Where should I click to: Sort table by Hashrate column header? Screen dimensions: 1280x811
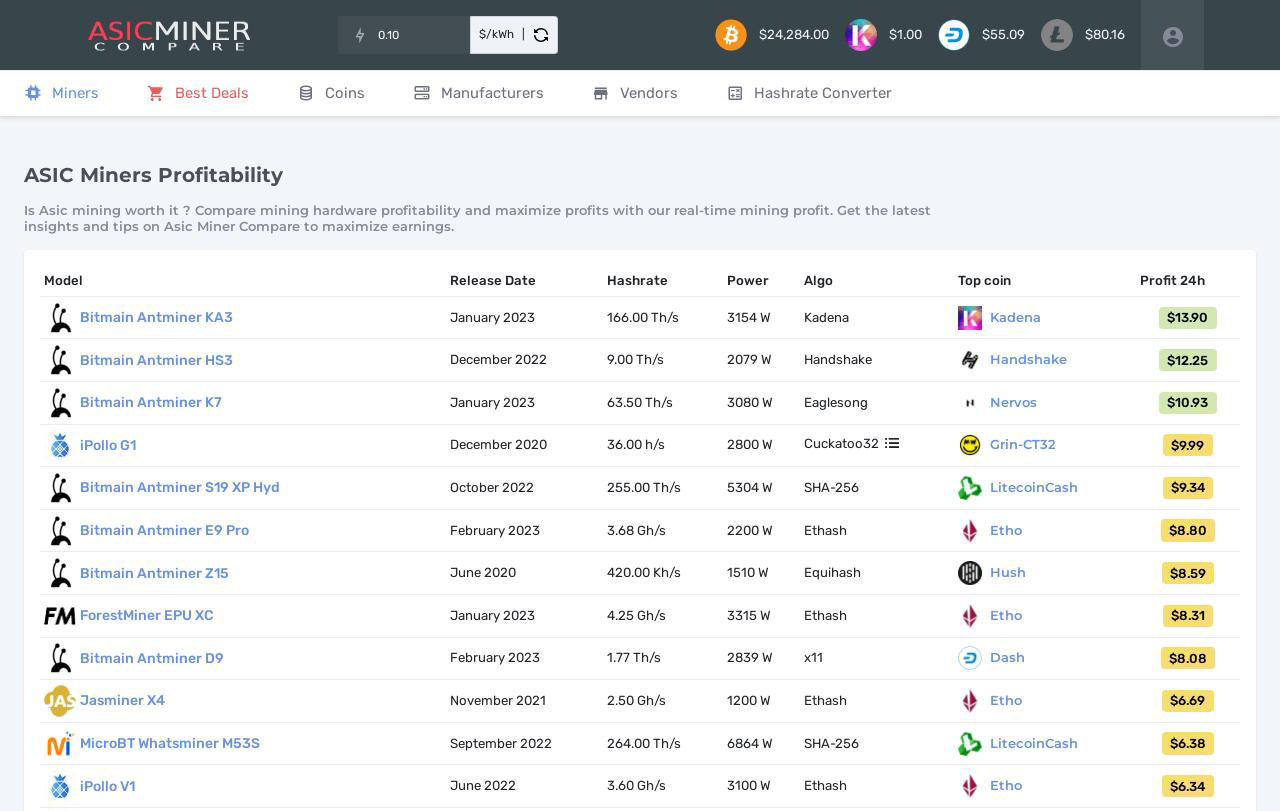click(637, 281)
